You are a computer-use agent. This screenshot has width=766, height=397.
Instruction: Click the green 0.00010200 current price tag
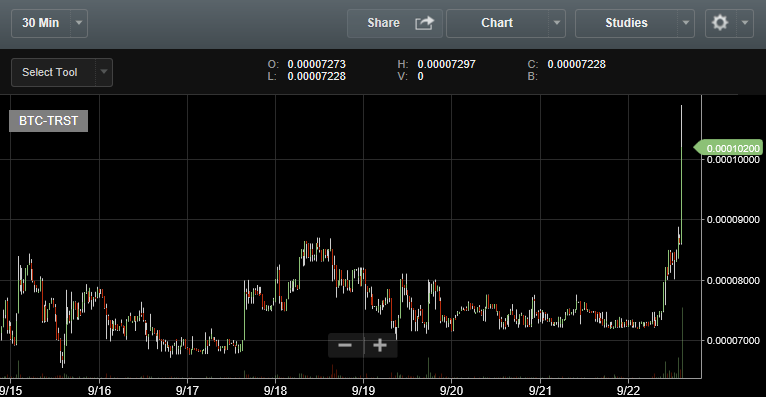click(728, 148)
